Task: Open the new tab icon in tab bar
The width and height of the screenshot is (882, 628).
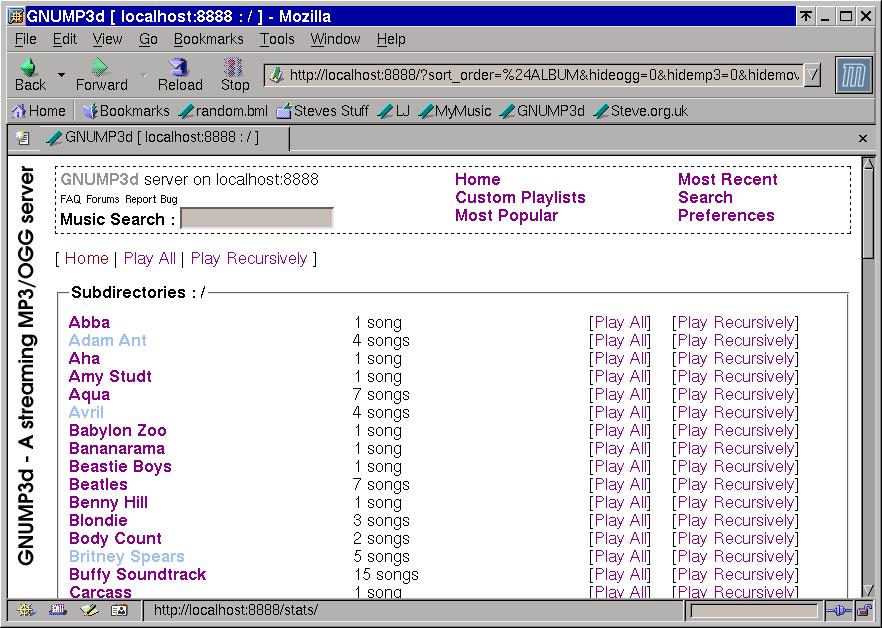Action: (22, 138)
